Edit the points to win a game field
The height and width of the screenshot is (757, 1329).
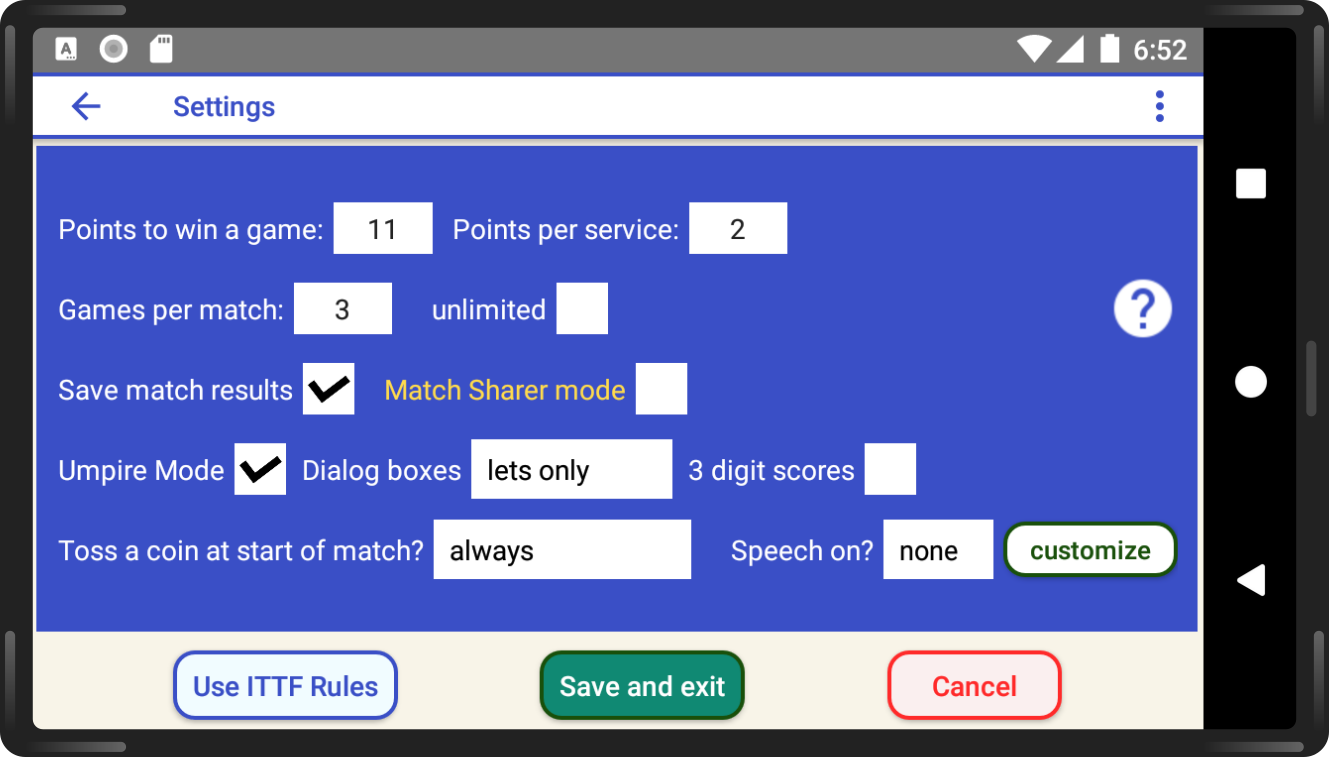point(383,228)
